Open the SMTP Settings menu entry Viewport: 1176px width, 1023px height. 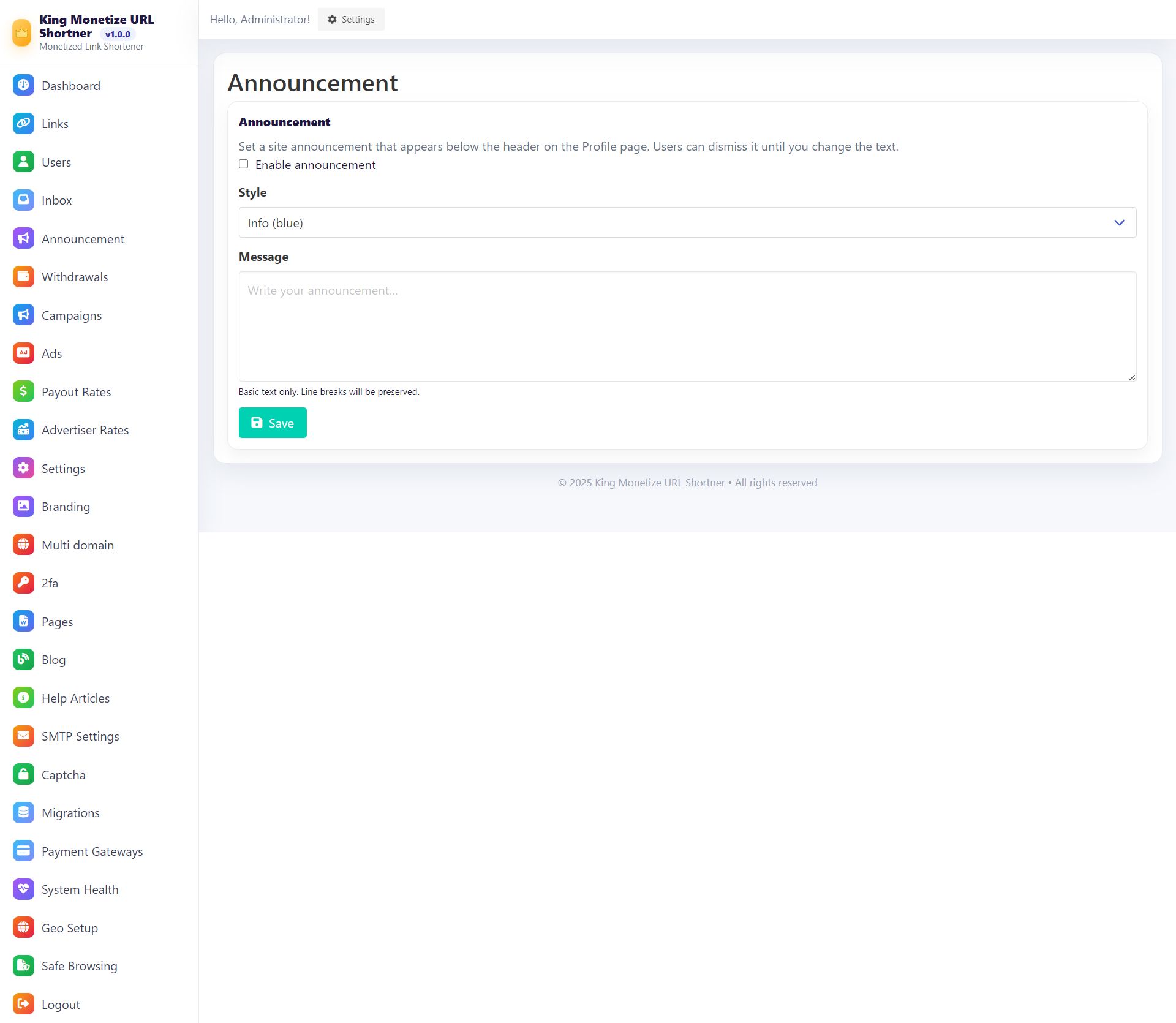pos(80,736)
